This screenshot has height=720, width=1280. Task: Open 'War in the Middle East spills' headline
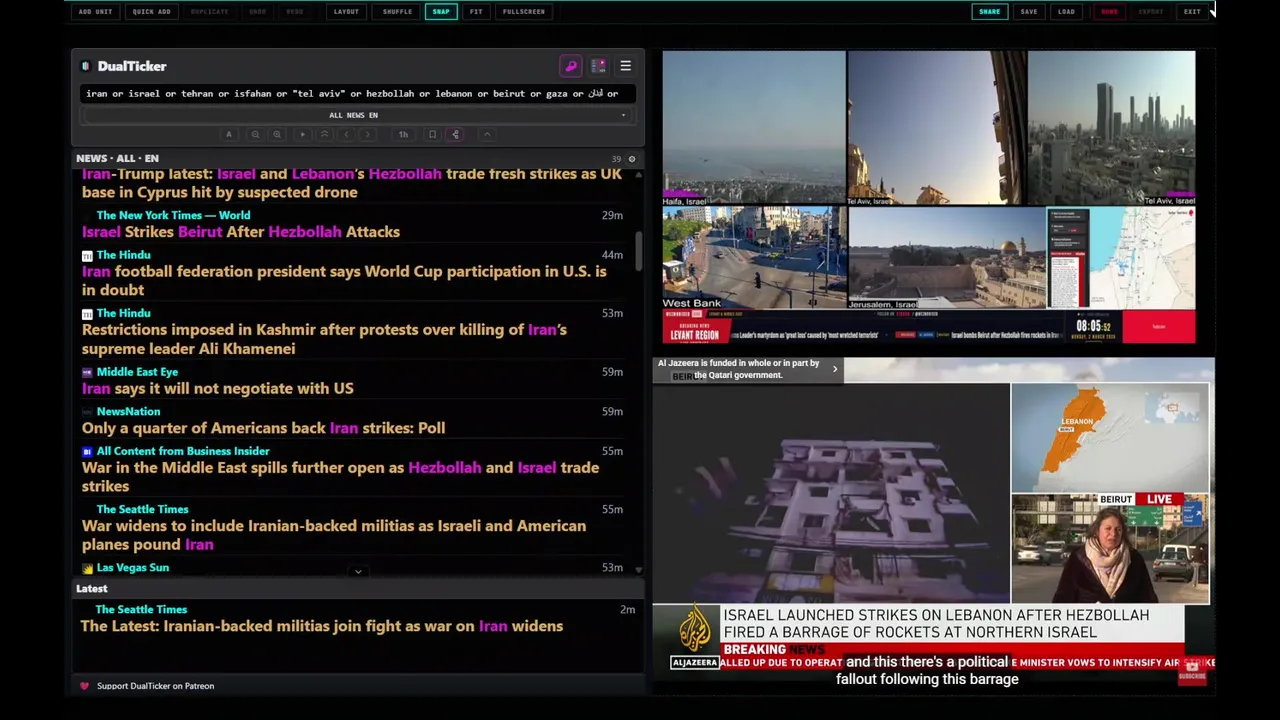pyautogui.click(x=340, y=477)
